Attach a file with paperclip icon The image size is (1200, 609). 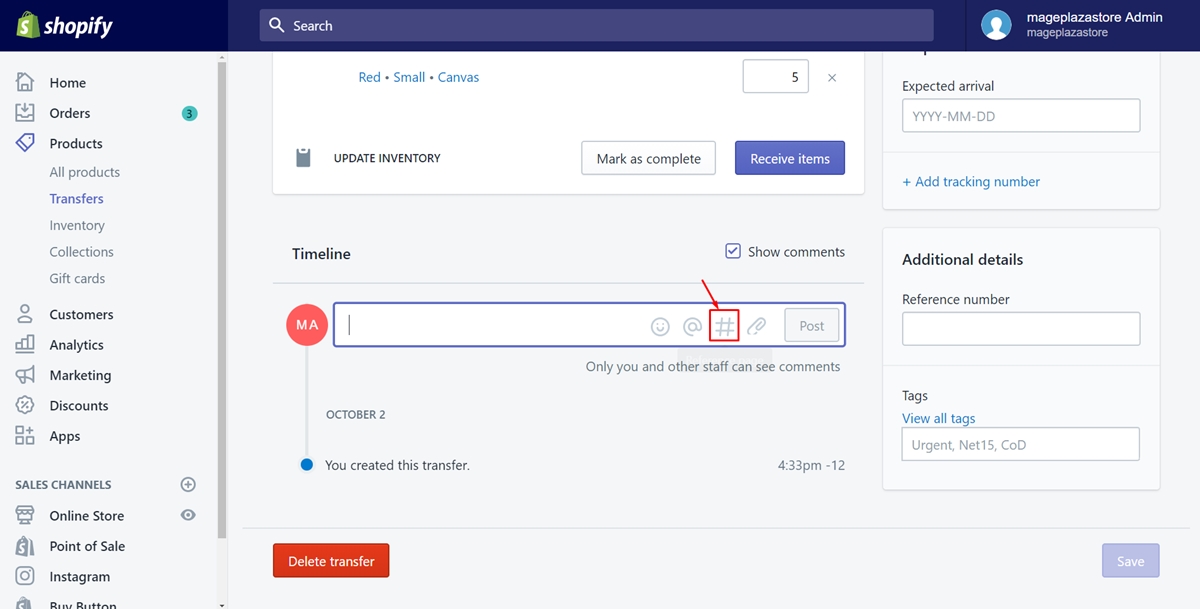757,326
